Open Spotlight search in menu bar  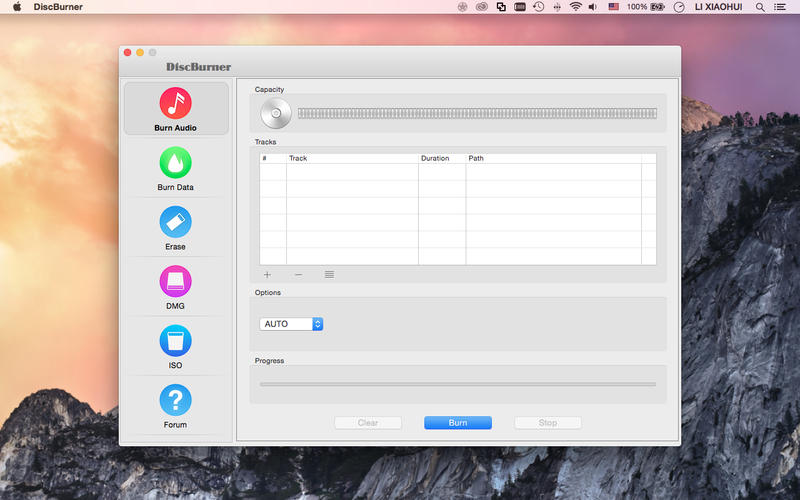pyautogui.click(x=760, y=7)
